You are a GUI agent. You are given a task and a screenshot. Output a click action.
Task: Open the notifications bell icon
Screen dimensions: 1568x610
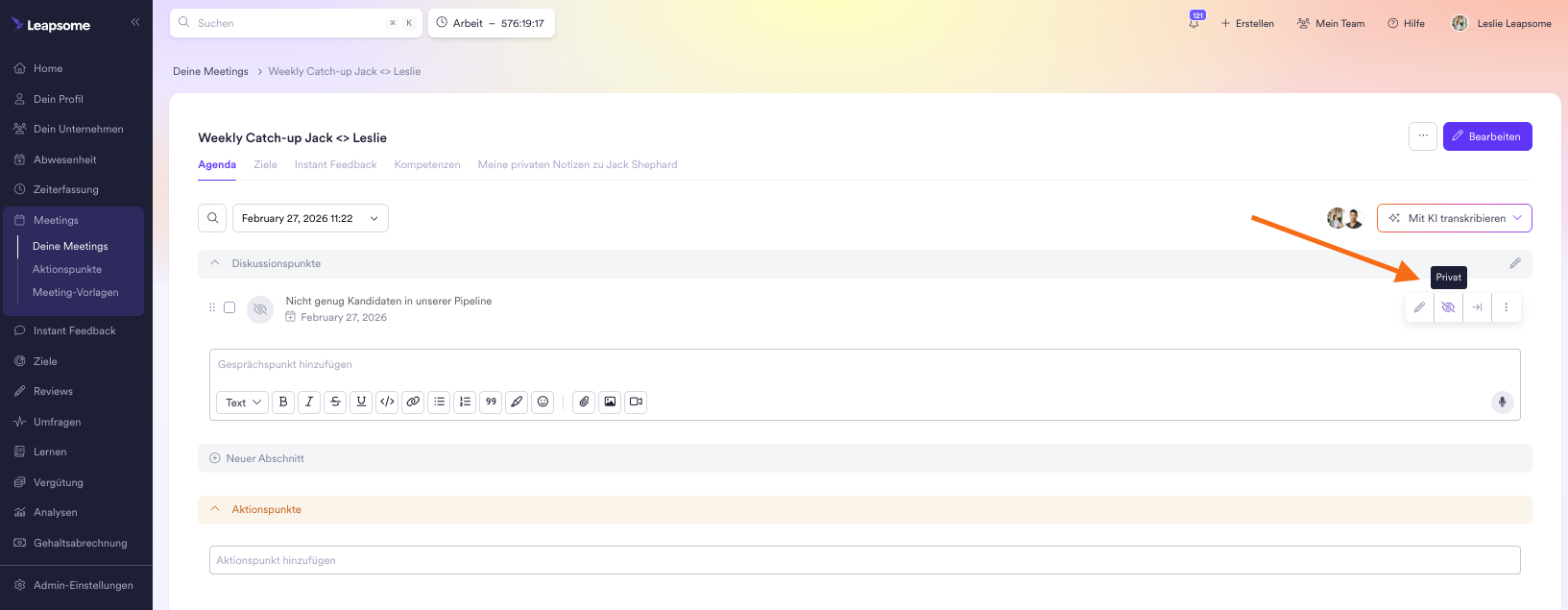[1194, 23]
